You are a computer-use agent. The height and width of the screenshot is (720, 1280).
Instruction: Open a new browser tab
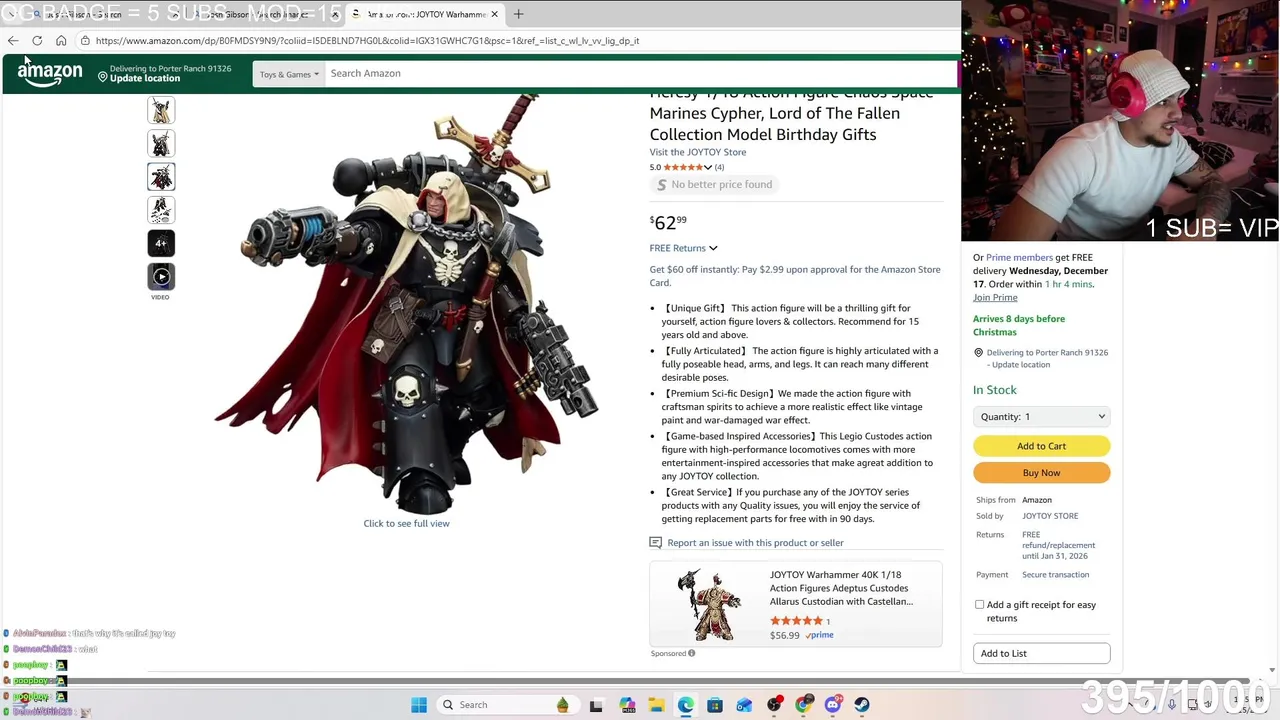[x=518, y=14]
